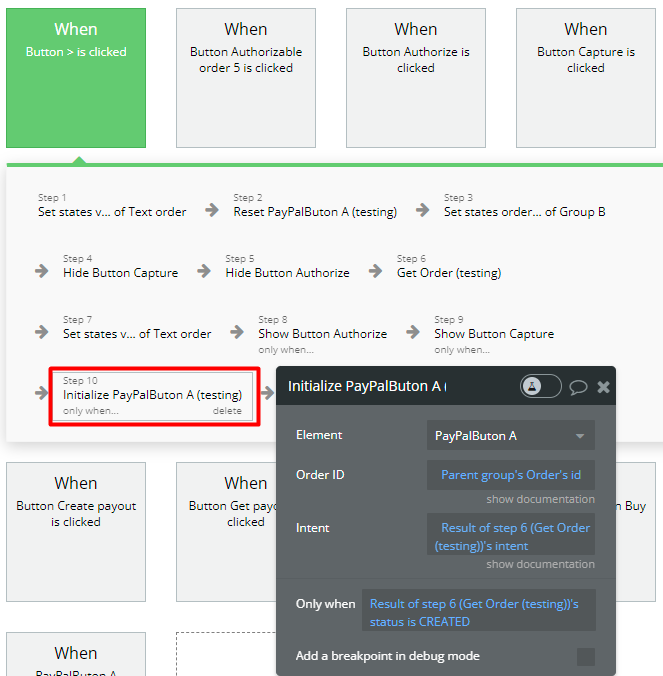Viewport: 663px width, 676px height.
Task: Open Step 3 Set states order of Group B
Action: click(525, 206)
